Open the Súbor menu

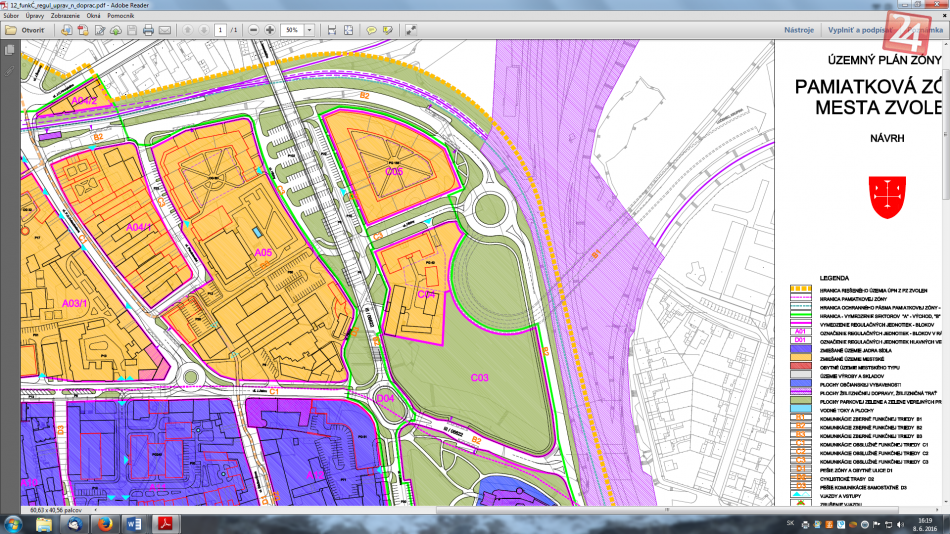pyautogui.click(x=13, y=17)
